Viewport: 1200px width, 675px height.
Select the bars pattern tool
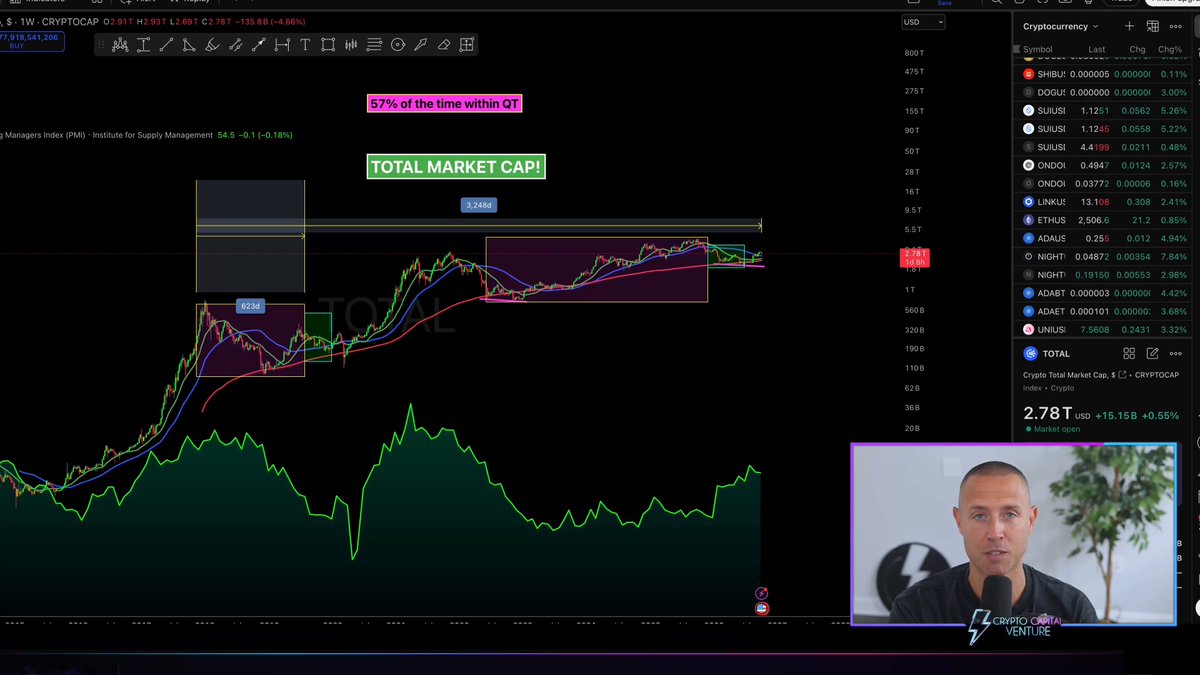(351, 44)
